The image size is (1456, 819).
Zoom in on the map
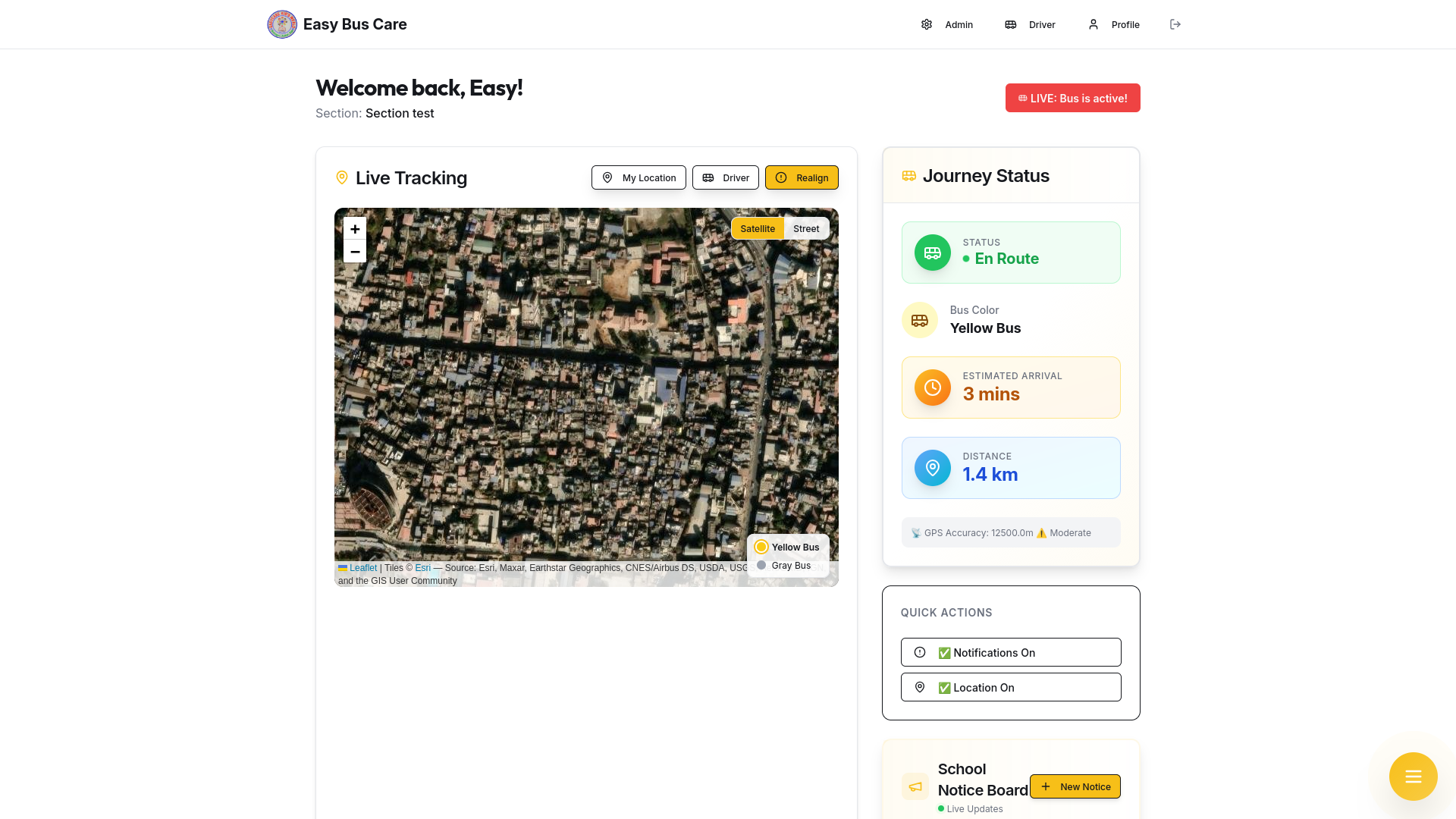[355, 229]
